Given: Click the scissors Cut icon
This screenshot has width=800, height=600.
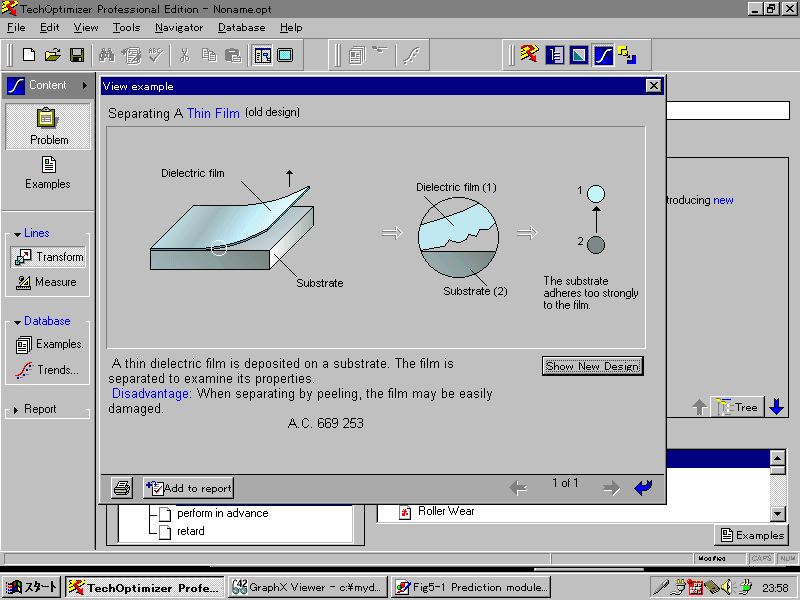Looking at the screenshot, I should [x=185, y=55].
